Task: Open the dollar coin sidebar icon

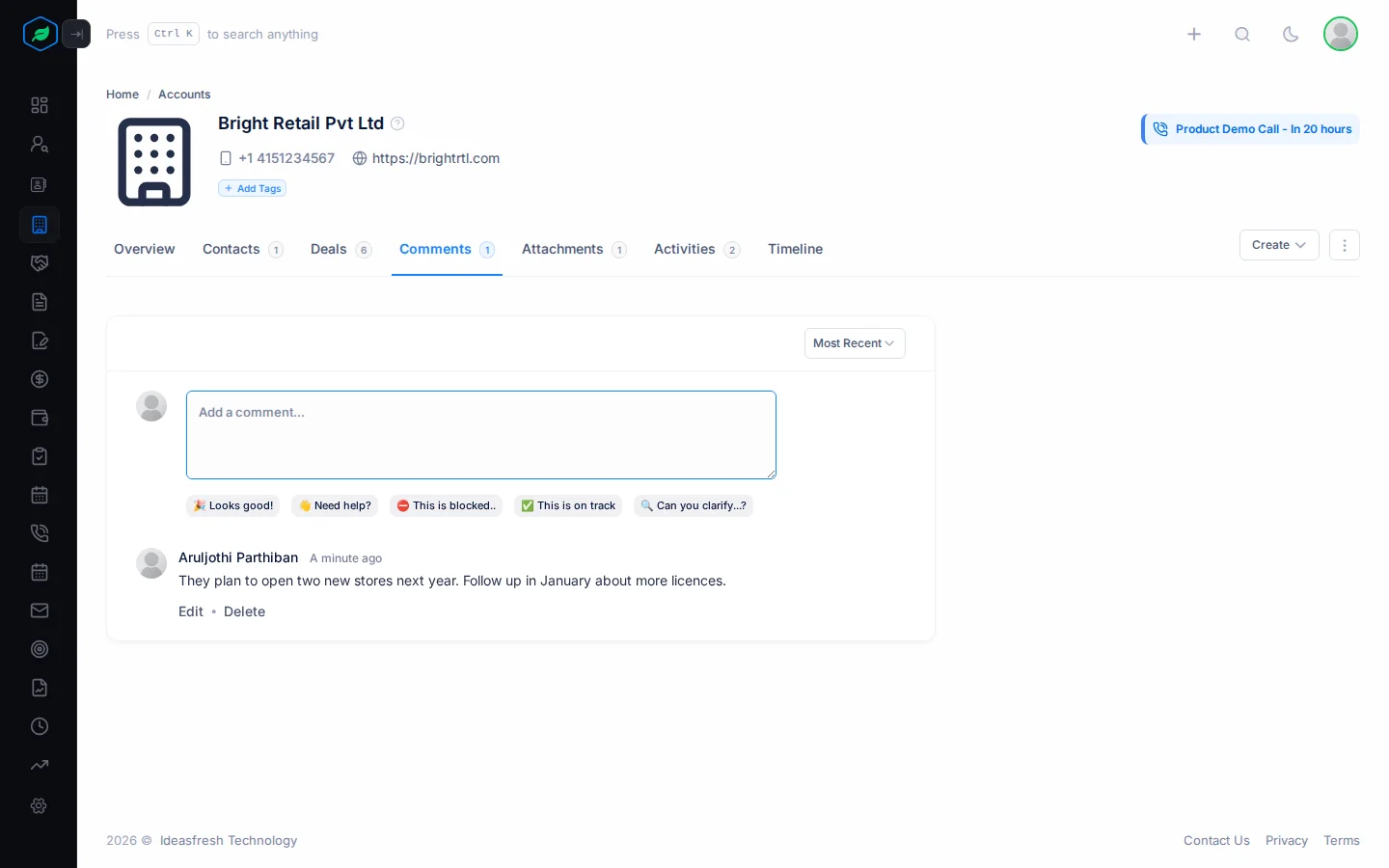Action: tap(40, 379)
